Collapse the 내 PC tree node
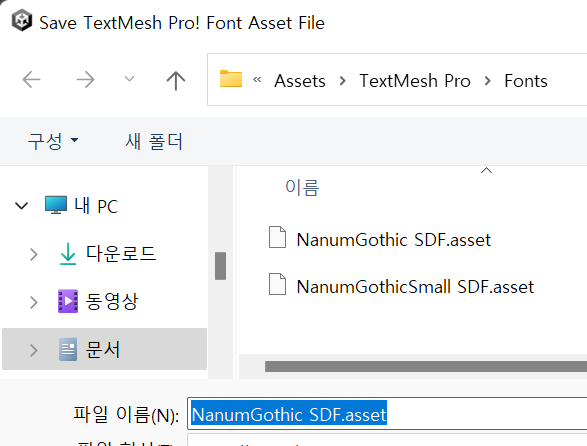587x446 pixels. [x=21, y=206]
